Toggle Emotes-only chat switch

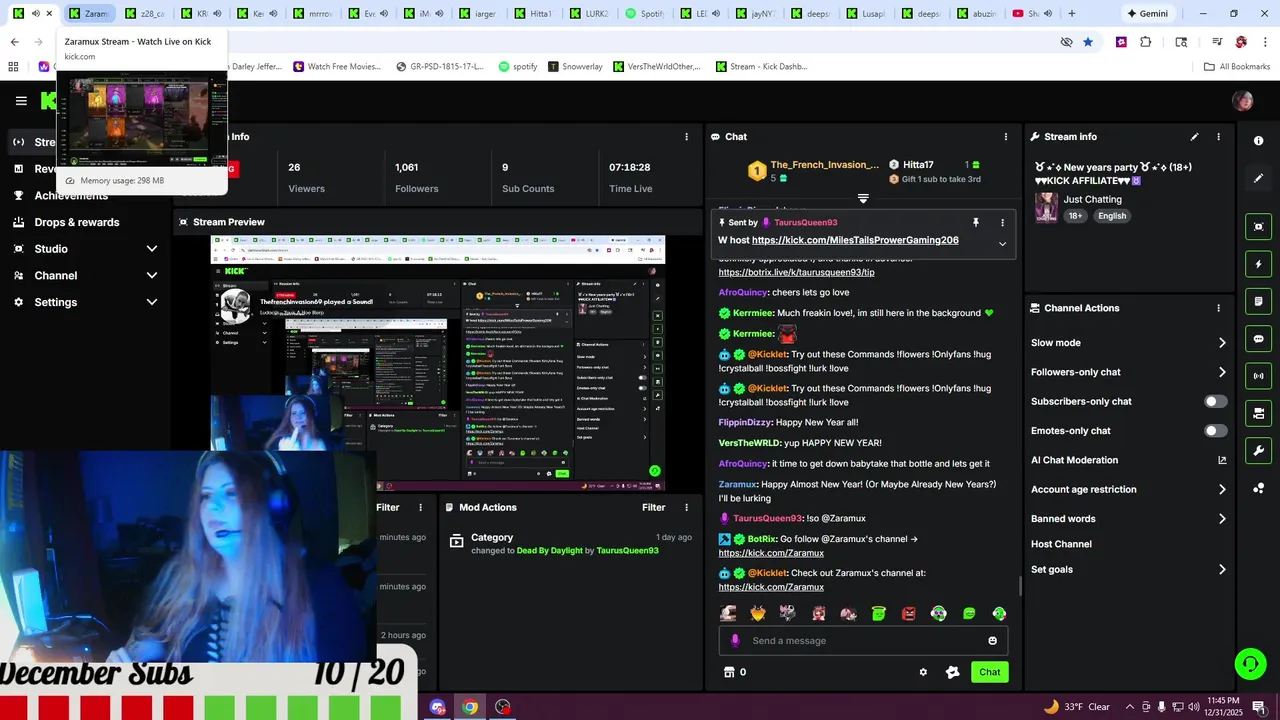pyautogui.click(x=1215, y=431)
